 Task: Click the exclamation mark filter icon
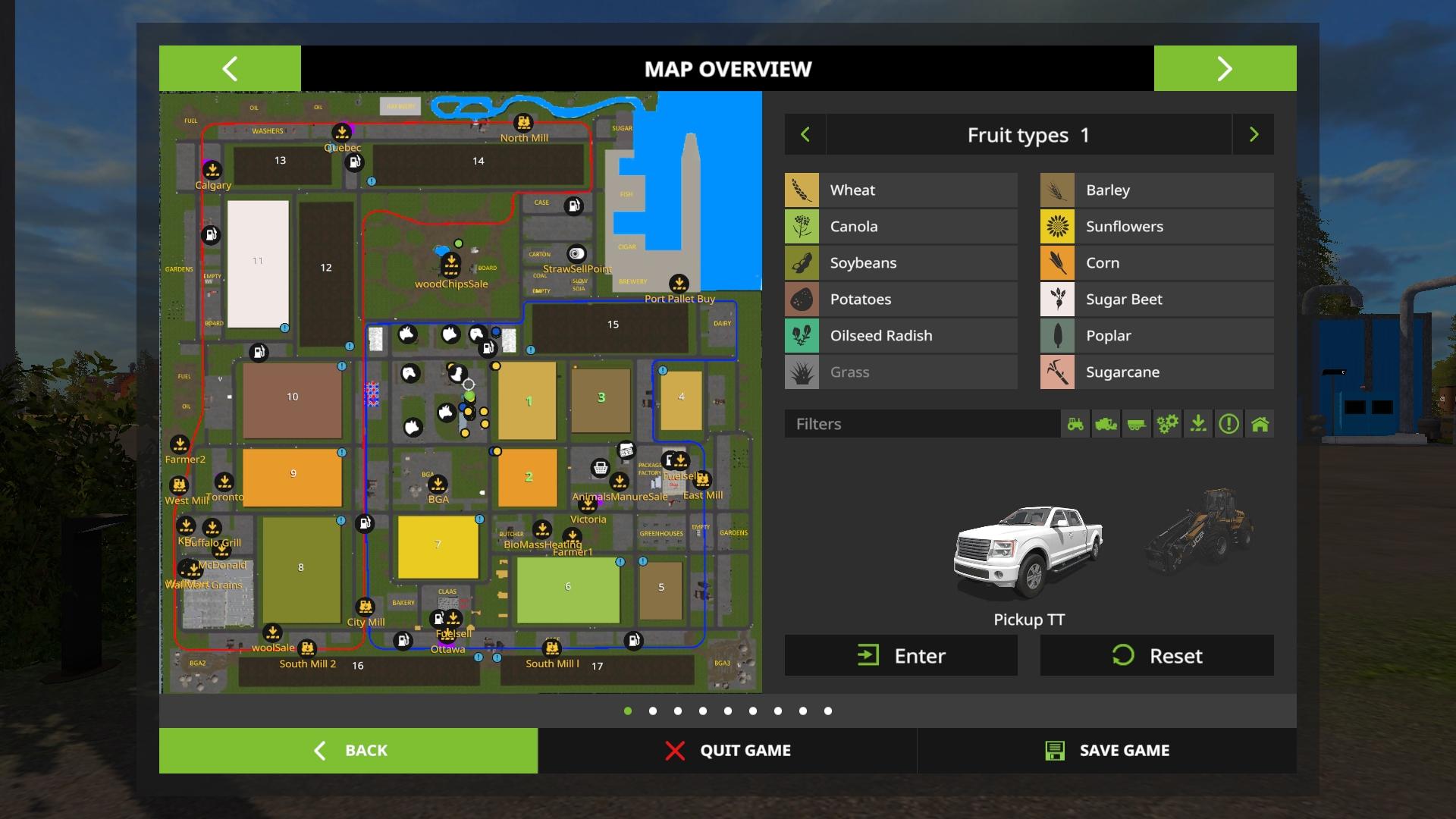coord(1228,424)
